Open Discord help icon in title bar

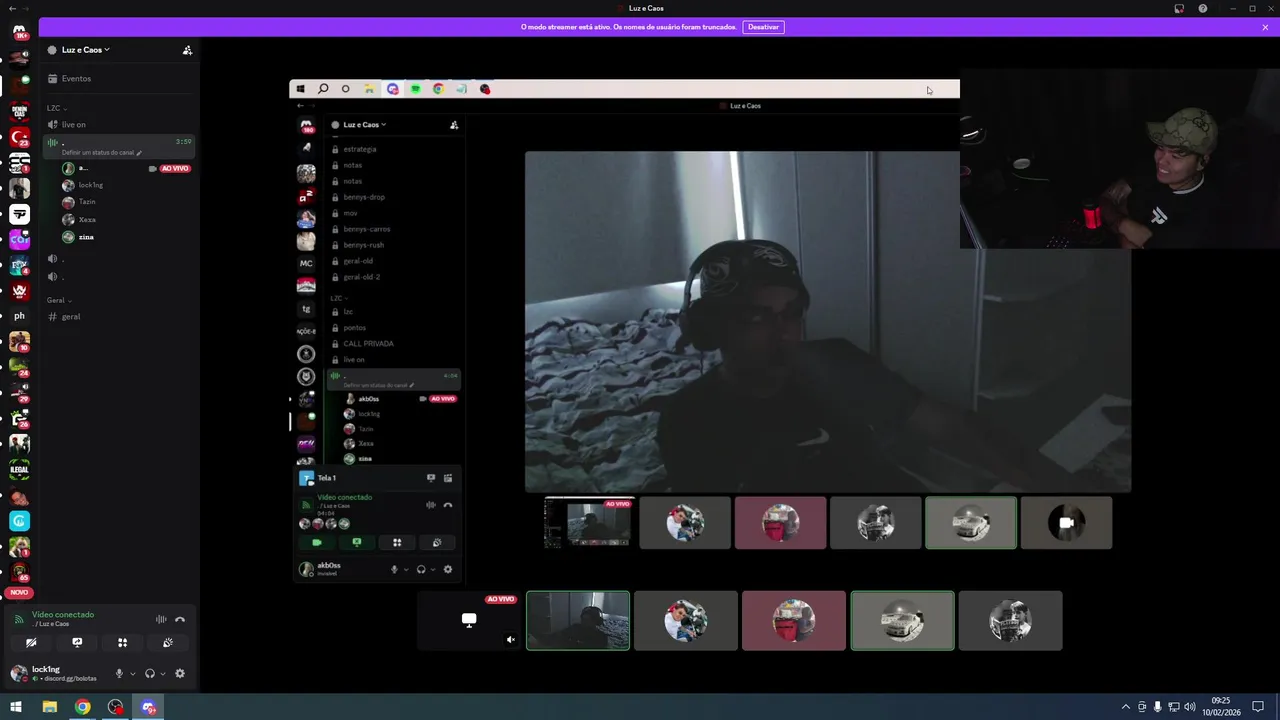[1203, 8]
